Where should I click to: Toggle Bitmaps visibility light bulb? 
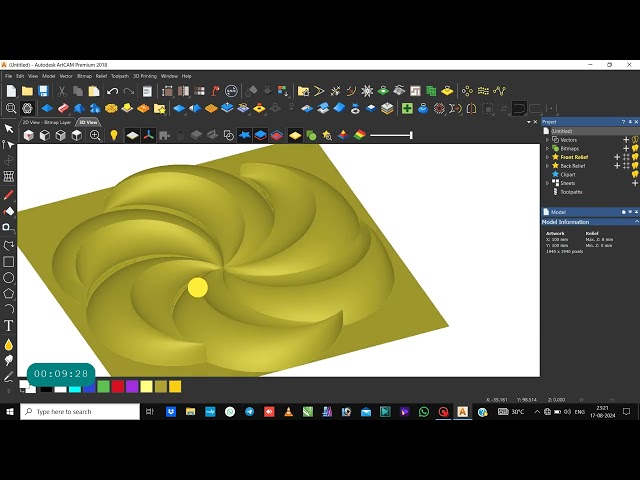point(635,148)
